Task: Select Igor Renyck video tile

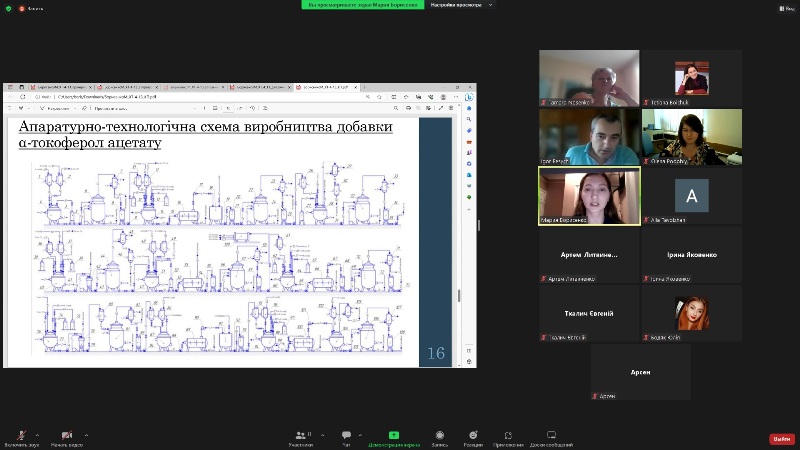Action: pos(589,137)
